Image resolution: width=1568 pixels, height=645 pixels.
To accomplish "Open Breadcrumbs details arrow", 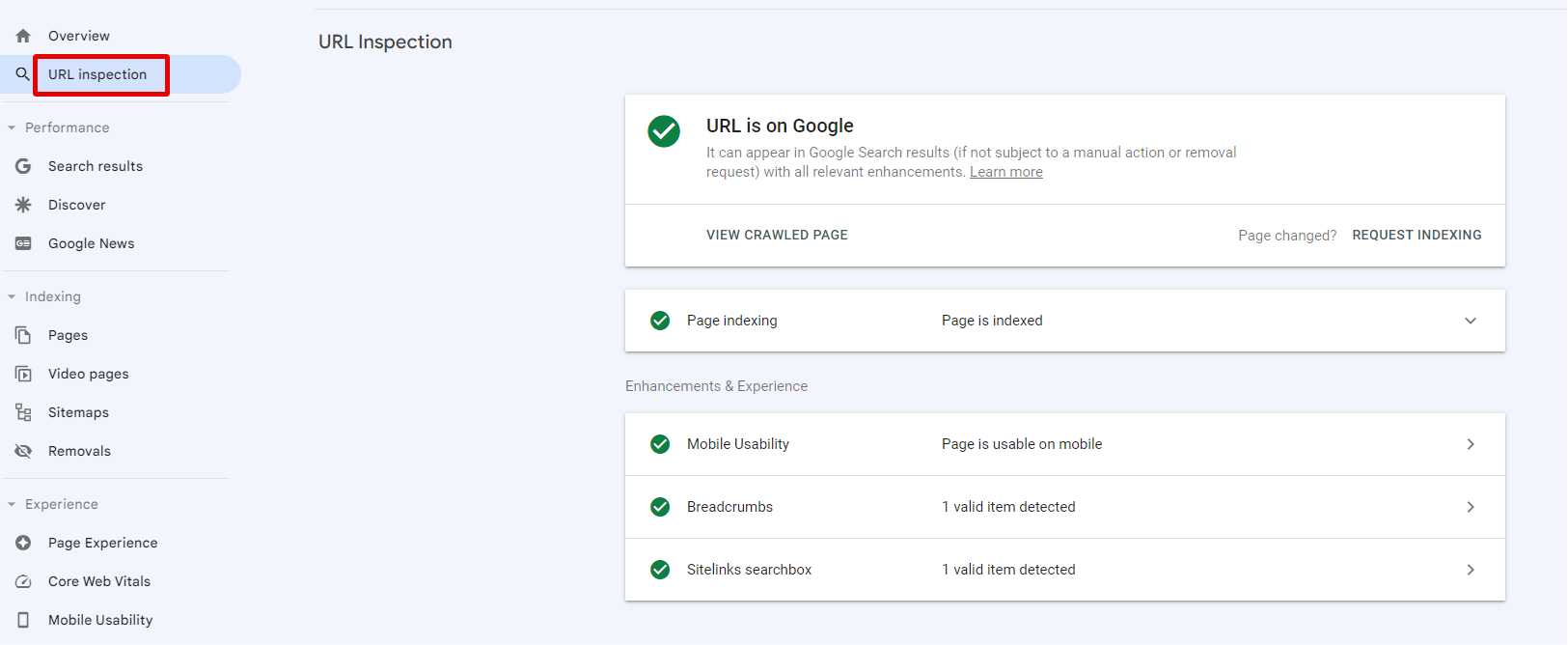I will tap(1471, 507).
